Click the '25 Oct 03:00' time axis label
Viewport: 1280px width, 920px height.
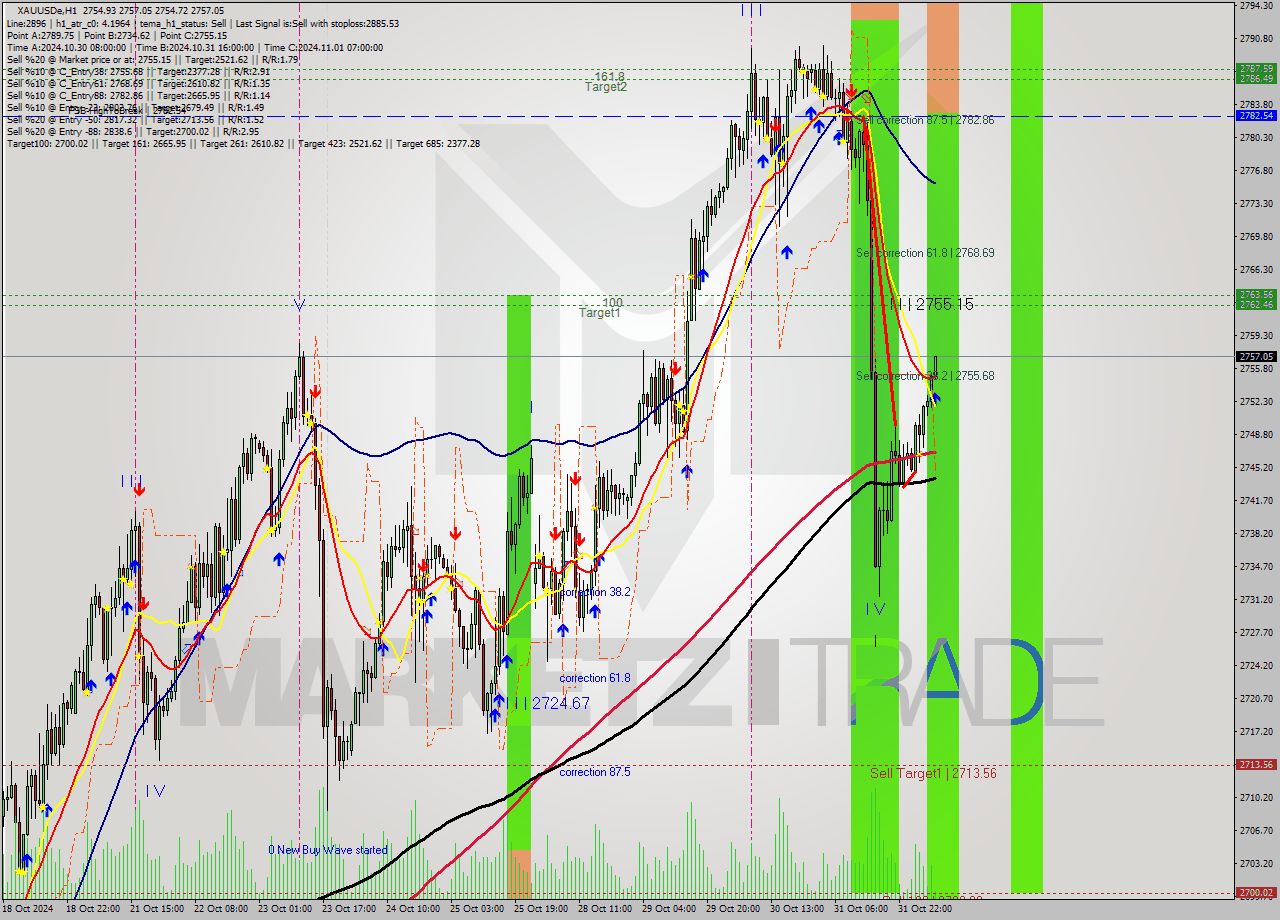tap(477, 909)
